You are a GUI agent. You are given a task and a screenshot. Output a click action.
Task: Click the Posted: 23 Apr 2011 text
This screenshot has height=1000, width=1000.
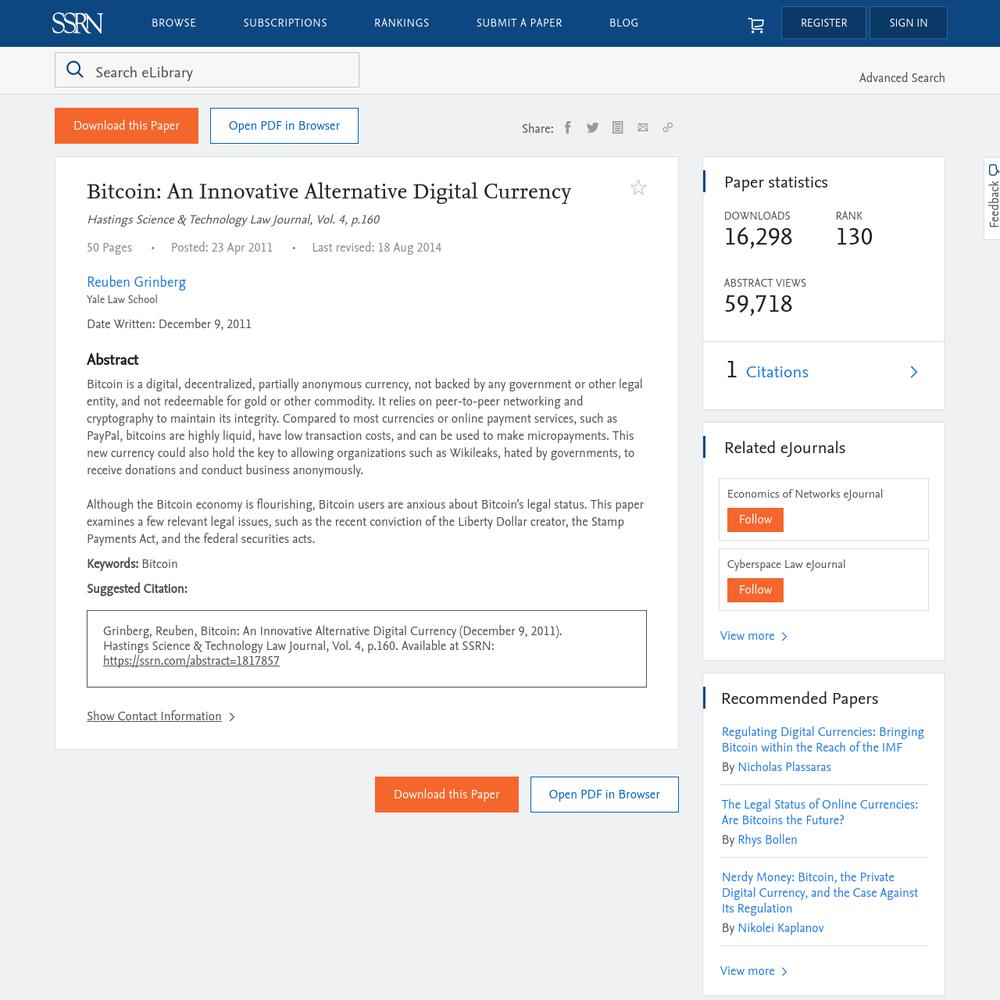click(221, 247)
